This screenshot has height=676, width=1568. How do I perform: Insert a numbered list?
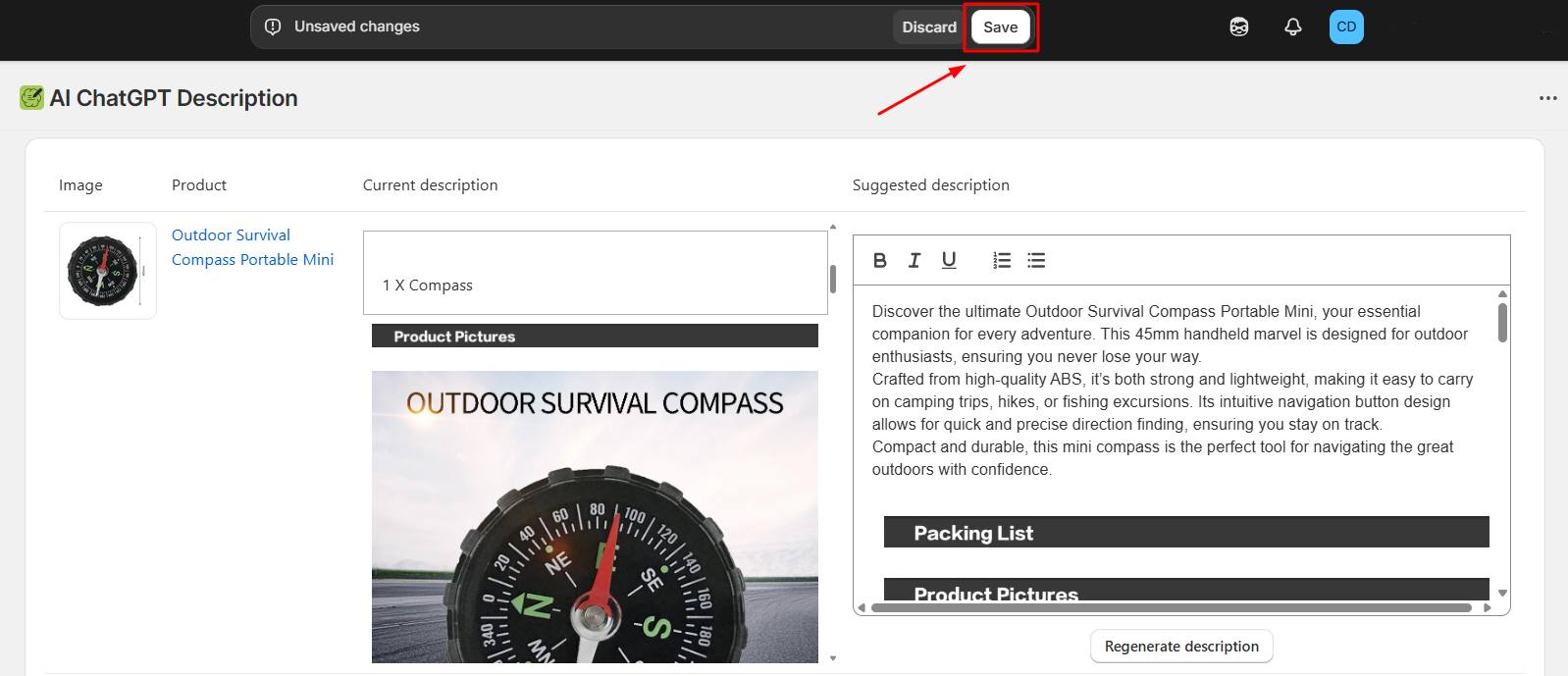[x=1002, y=260]
